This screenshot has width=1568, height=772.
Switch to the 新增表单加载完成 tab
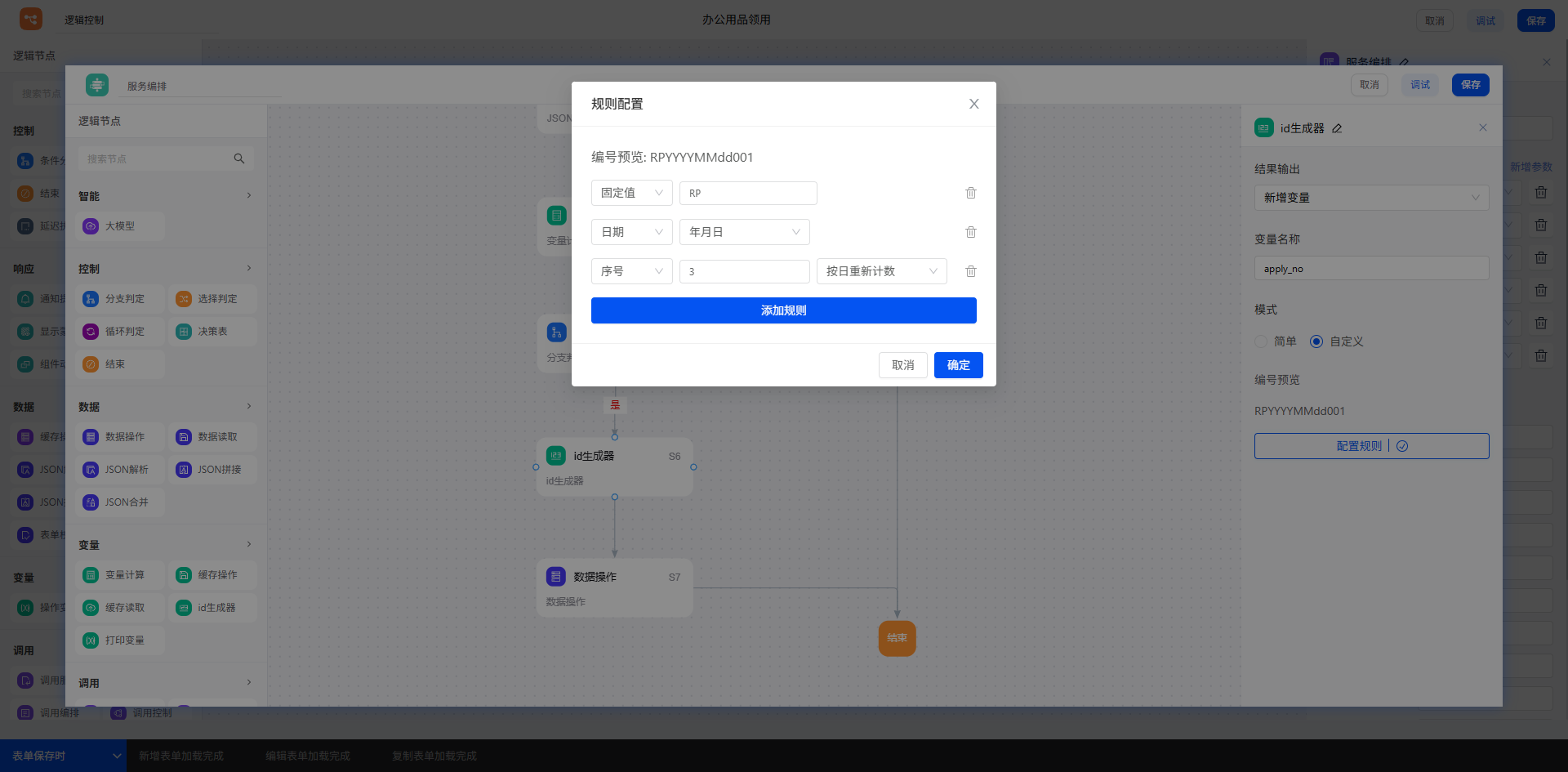181,756
